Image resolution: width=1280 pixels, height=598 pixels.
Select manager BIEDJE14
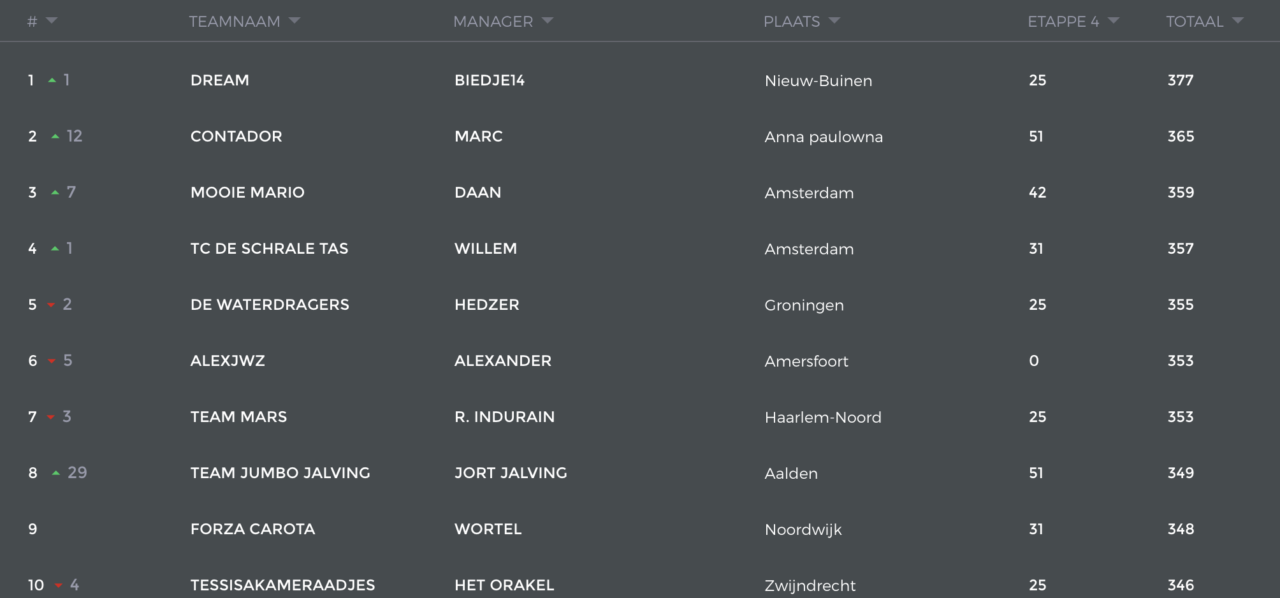point(489,80)
